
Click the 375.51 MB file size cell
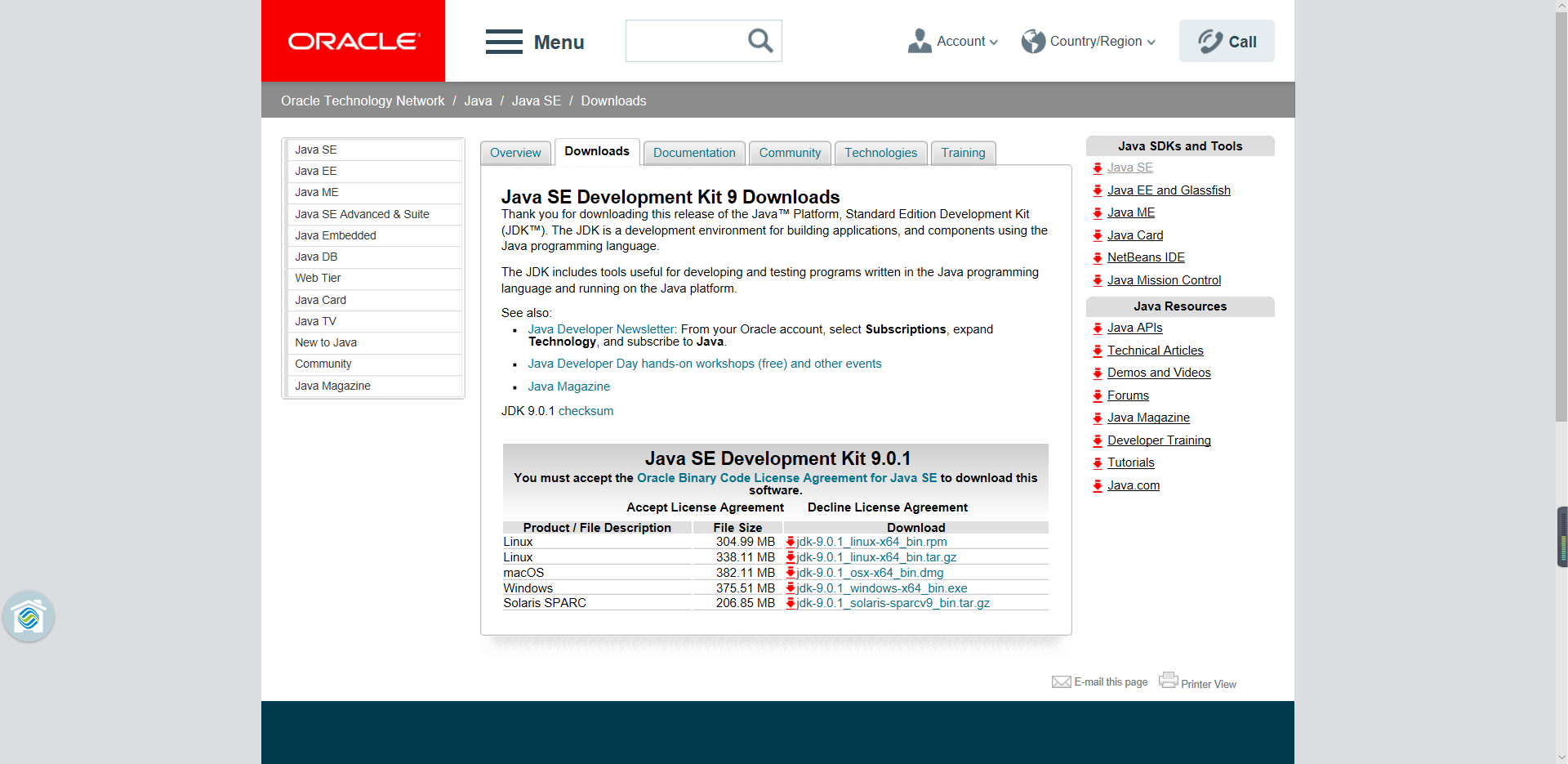(737, 588)
